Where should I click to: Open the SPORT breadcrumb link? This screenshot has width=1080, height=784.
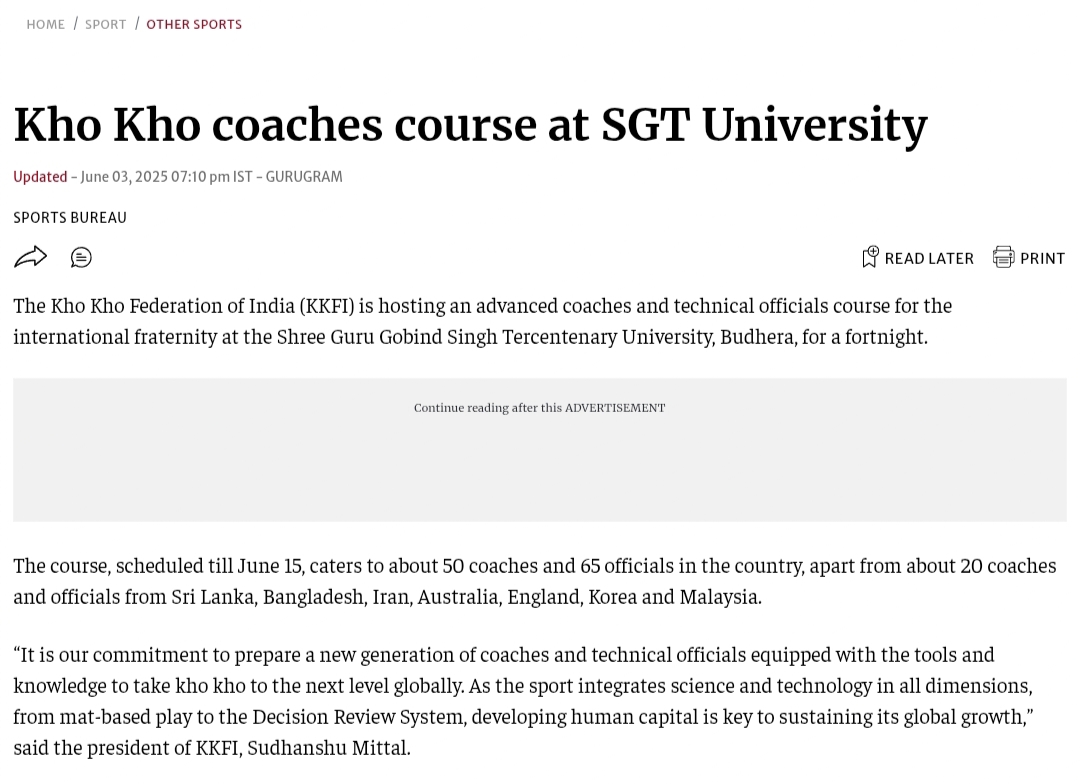click(x=105, y=25)
